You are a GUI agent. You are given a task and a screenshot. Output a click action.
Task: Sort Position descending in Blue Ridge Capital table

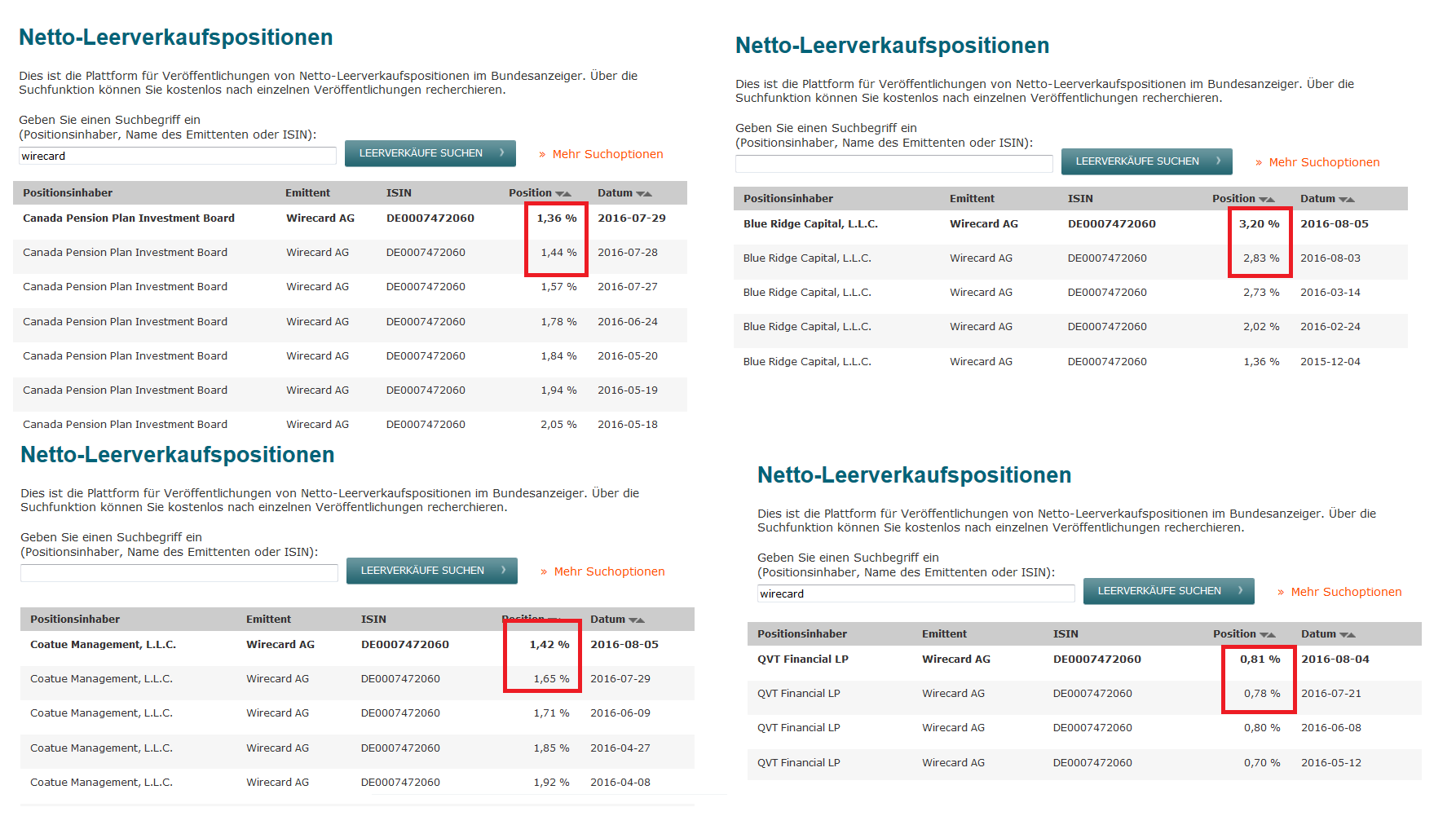point(1263,198)
